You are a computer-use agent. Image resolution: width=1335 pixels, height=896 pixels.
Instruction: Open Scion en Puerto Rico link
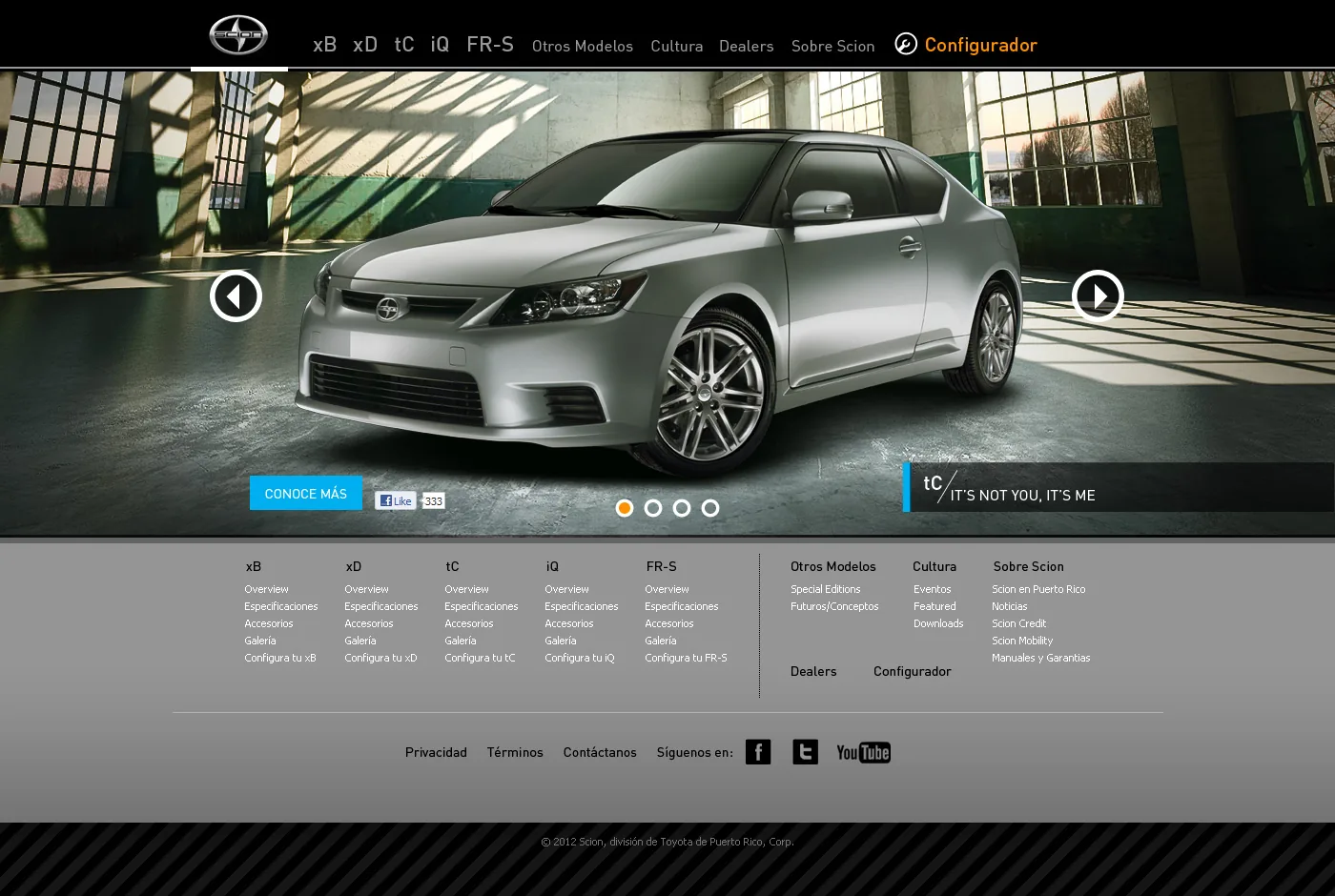pyautogui.click(x=1039, y=589)
